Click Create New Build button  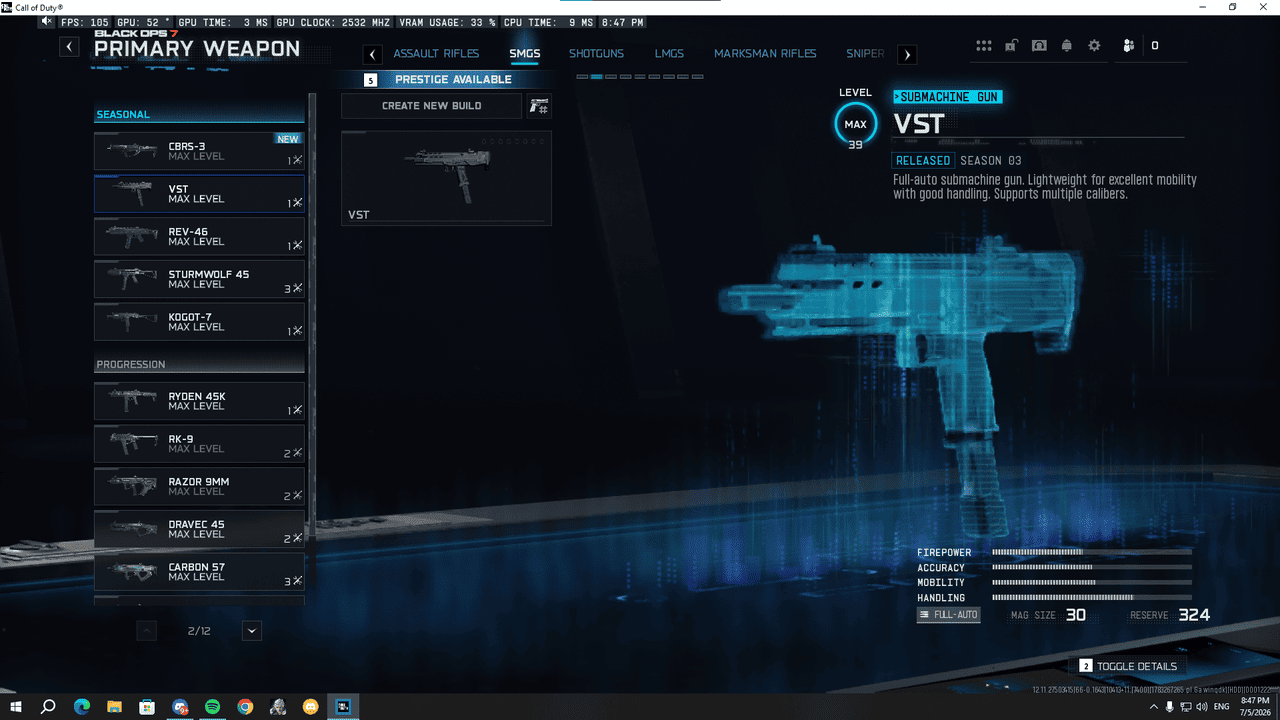click(431, 106)
